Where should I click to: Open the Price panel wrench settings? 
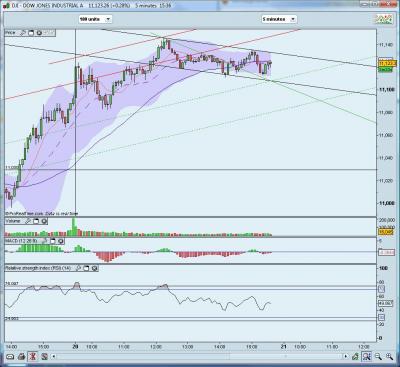[x=23, y=33]
